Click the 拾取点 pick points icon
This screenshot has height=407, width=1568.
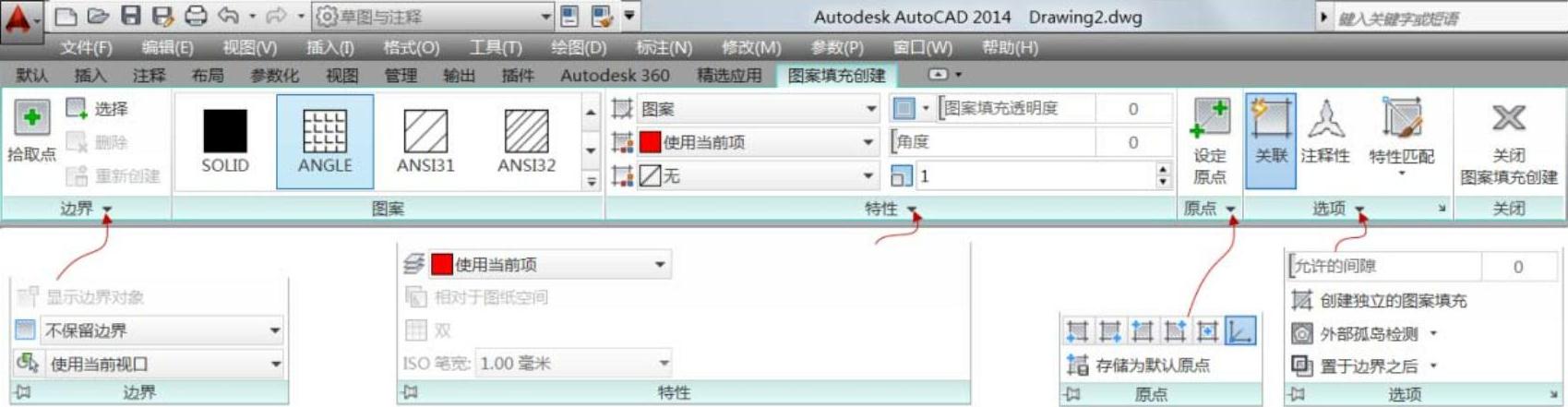[x=32, y=117]
